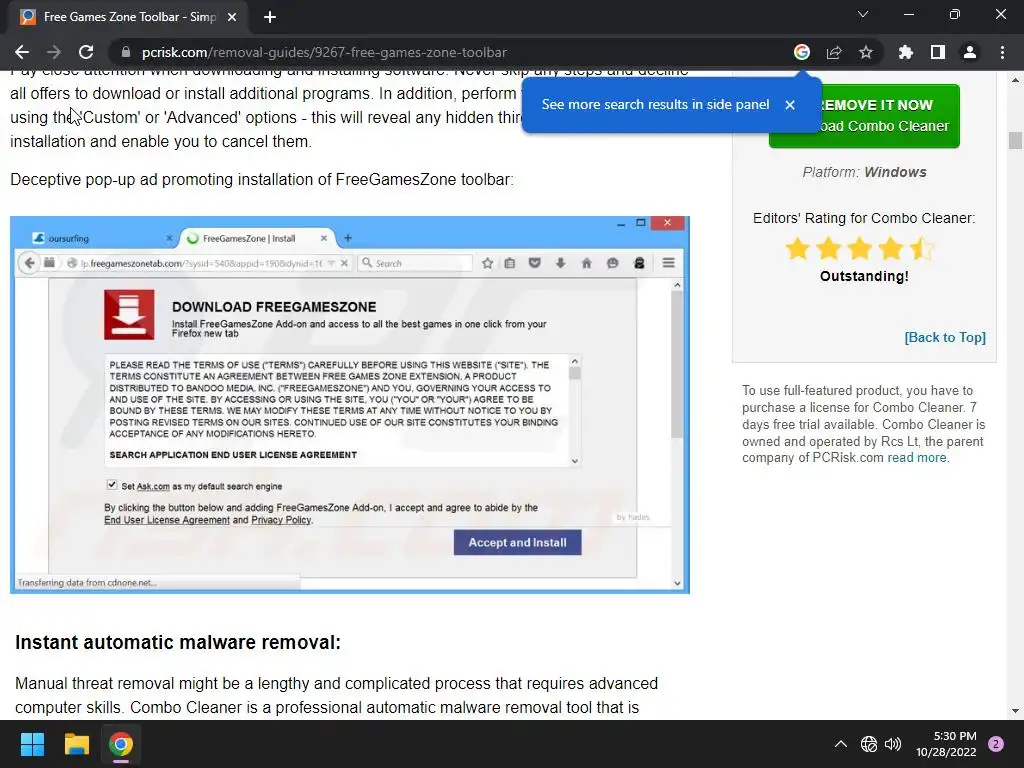This screenshot has height=768, width=1024.
Task: Click the Editors' Rating stars
Action: 860,249
